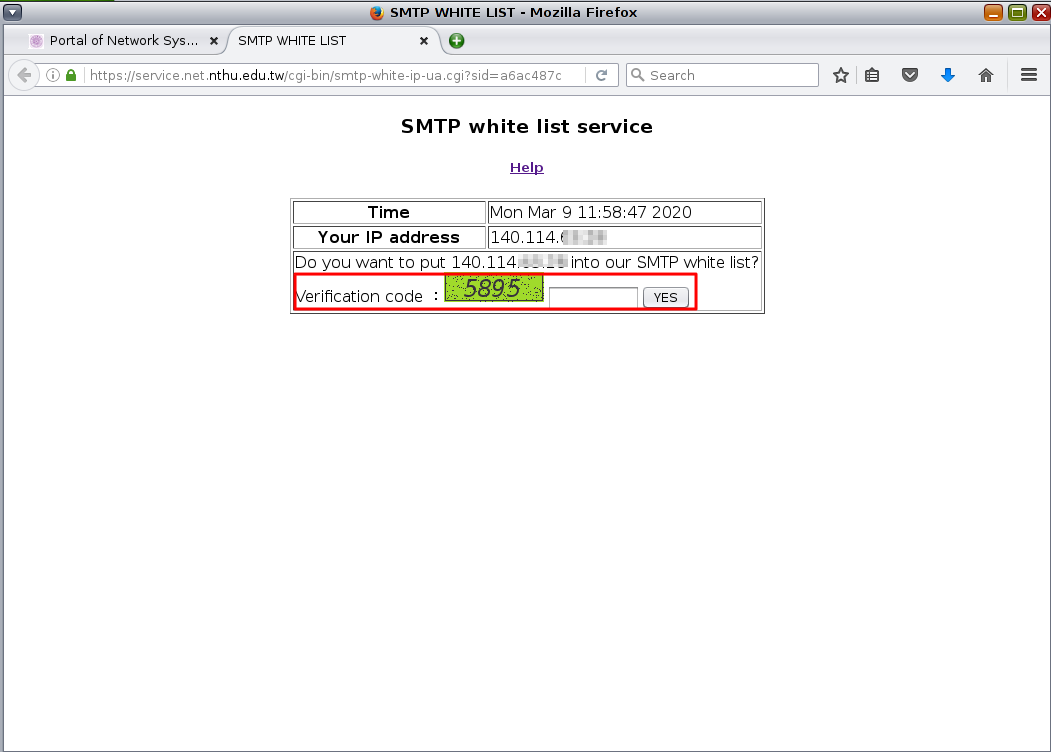Open the window menu in the title bar
Image resolution: width=1051 pixels, height=752 pixels.
(13, 12)
